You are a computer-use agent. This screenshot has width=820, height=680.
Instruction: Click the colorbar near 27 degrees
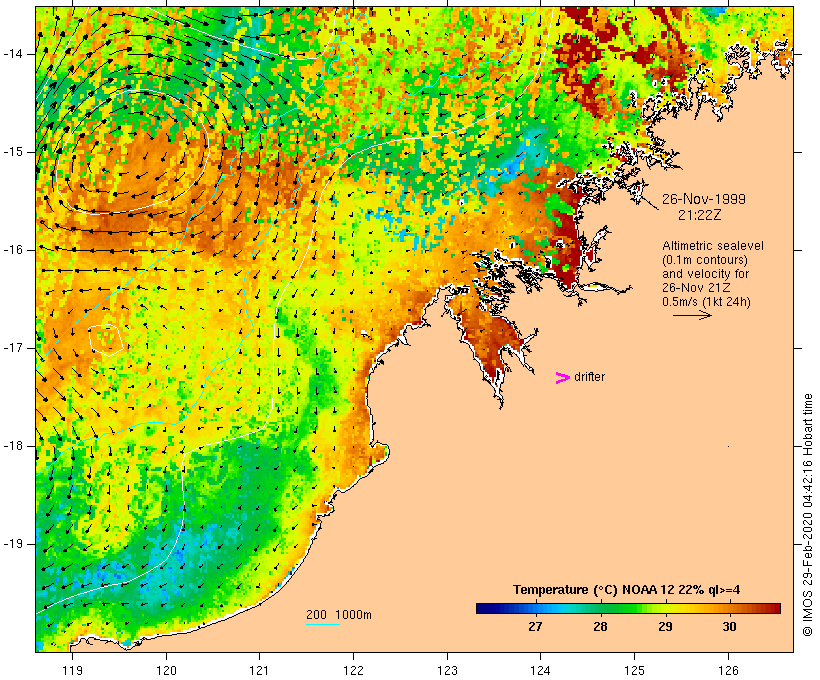coord(535,608)
